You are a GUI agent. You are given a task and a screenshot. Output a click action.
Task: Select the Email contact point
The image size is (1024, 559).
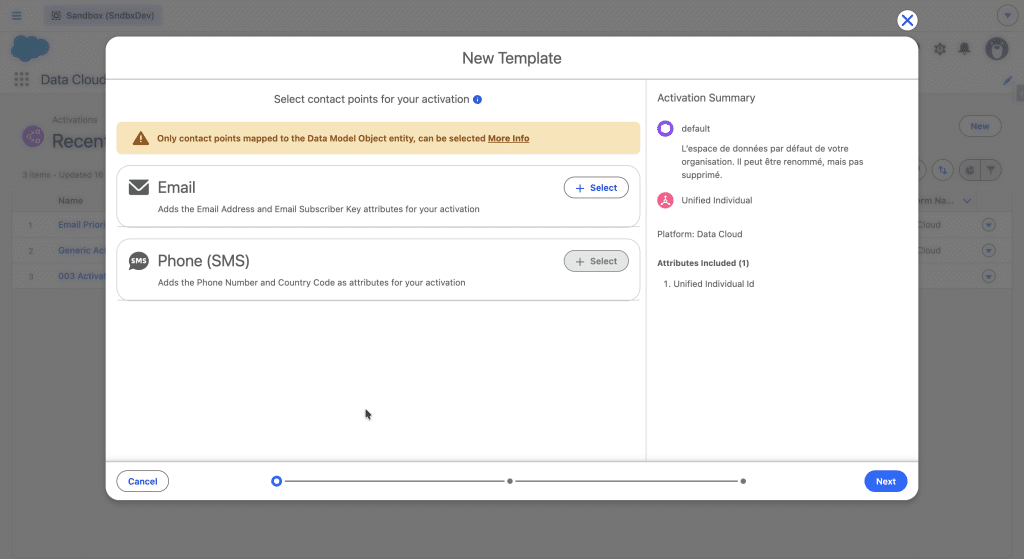pyautogui.click(x=596, y=188)
